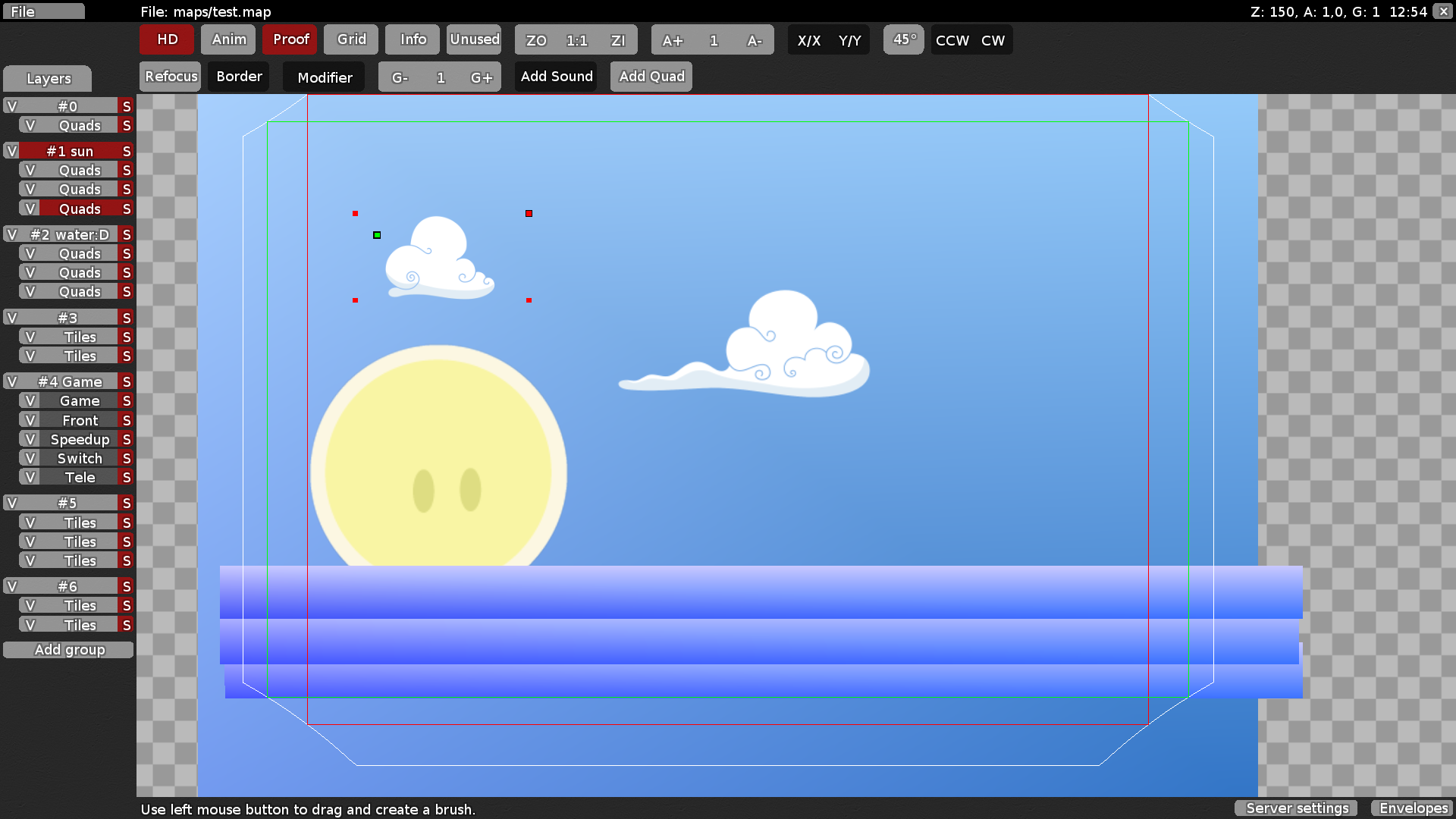The image size is (1456, 819).
Task: Open the Unused tiles selector
Action: tap(474, 39)
